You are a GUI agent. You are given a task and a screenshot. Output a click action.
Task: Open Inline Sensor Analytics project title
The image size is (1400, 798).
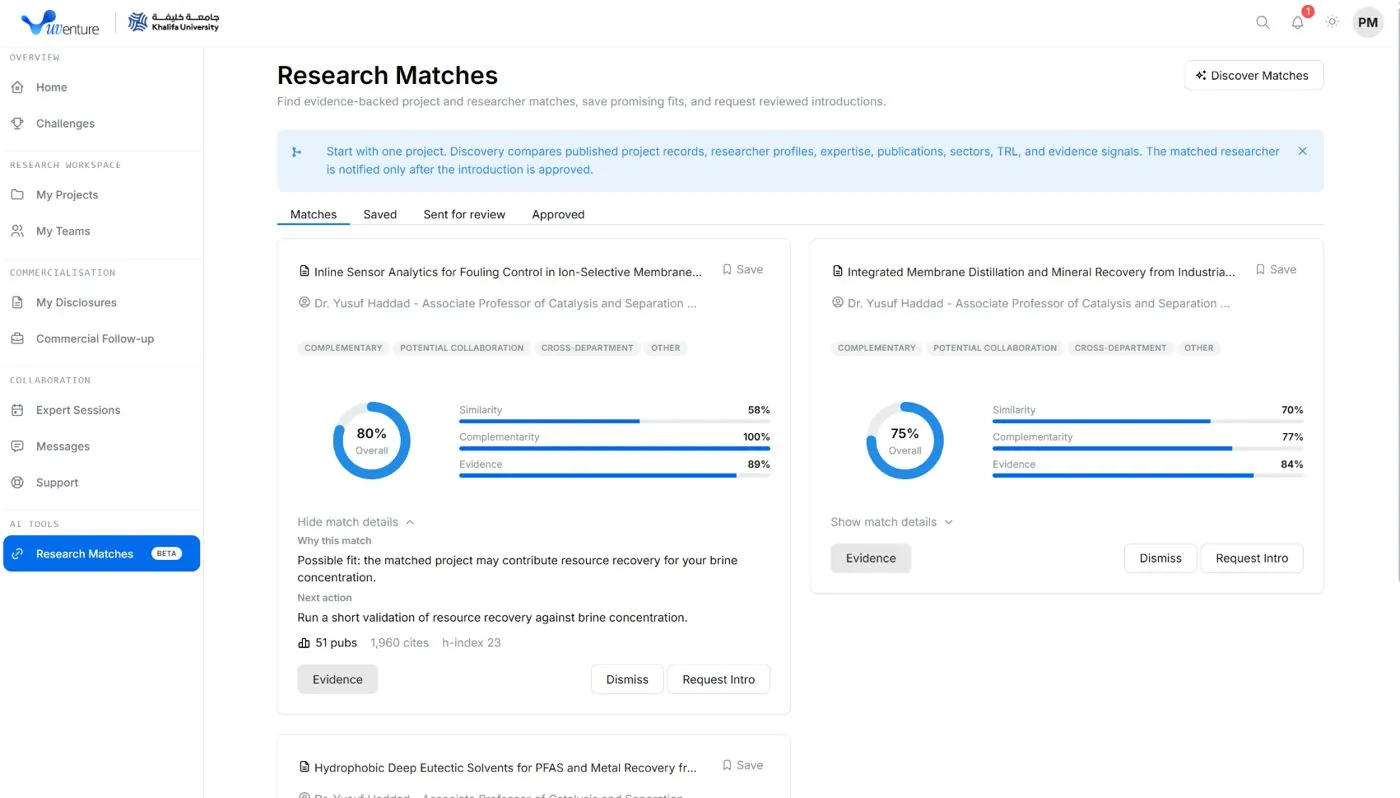coord(508,272)
